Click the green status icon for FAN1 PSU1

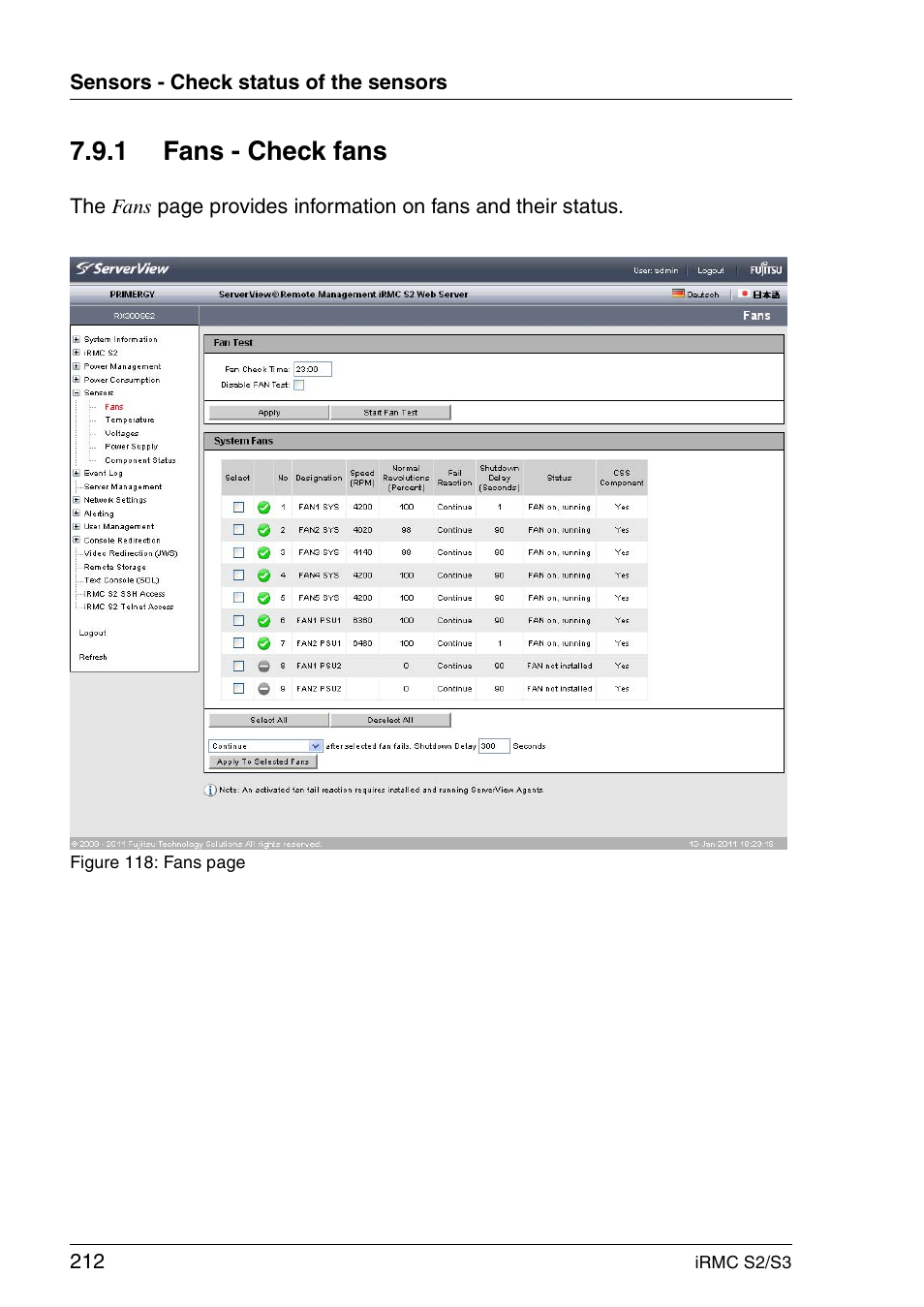coord(263,621)
